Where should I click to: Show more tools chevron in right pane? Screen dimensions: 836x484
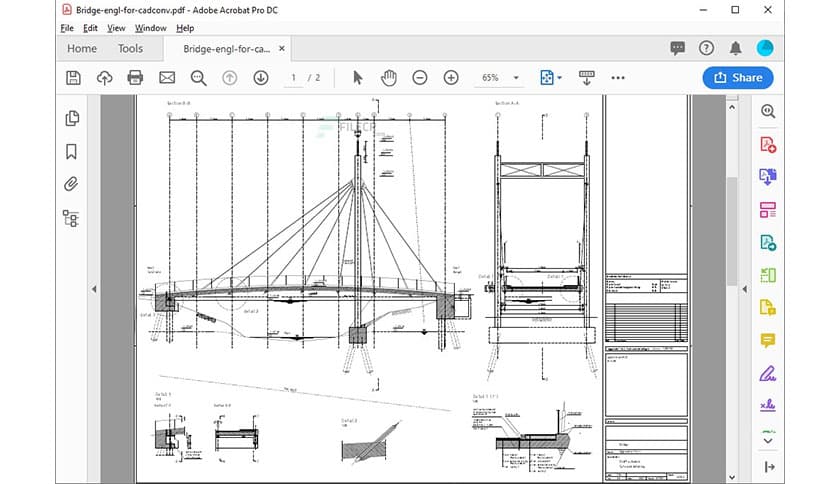coord(768,441)
